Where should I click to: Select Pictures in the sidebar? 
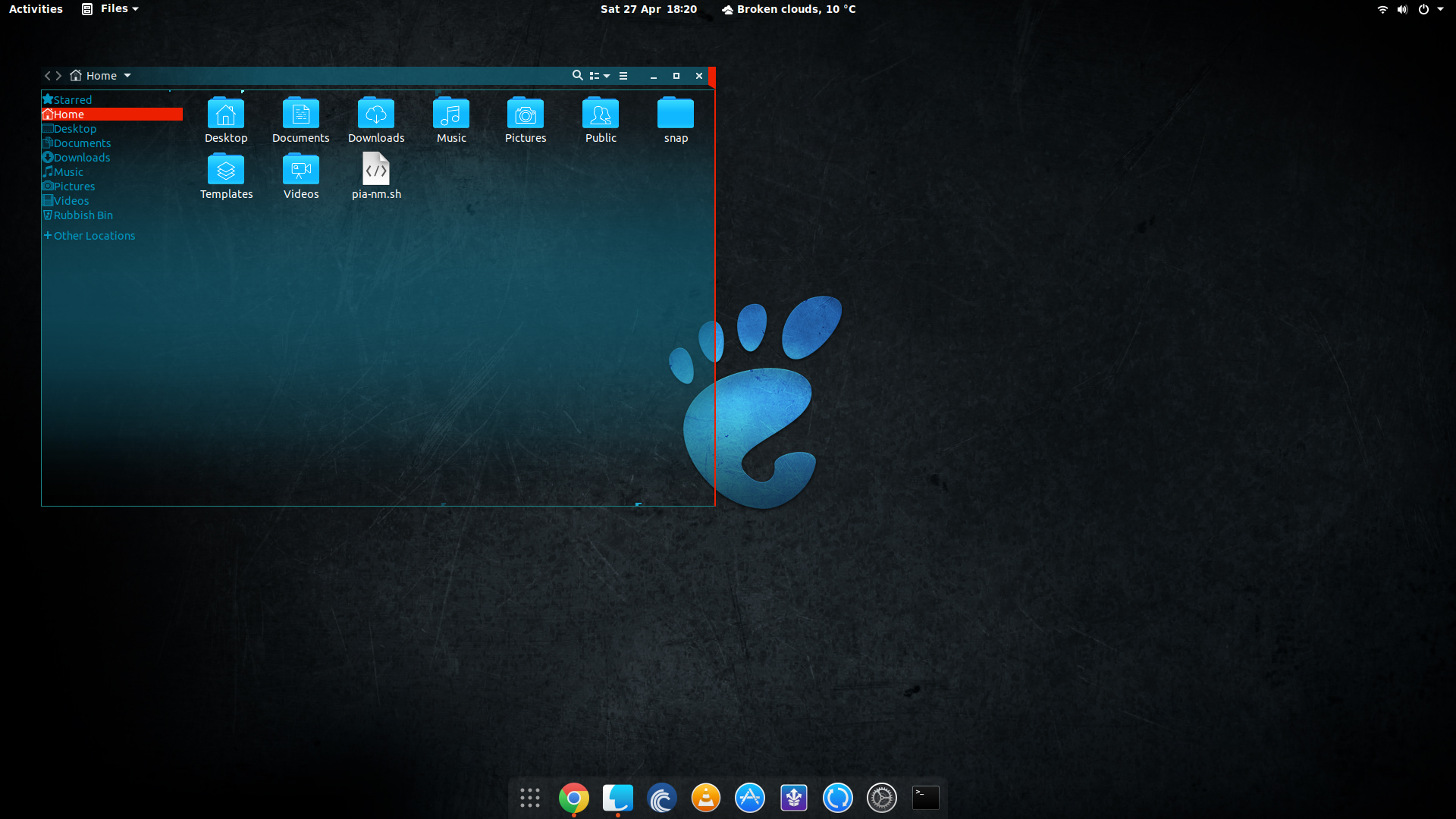pyautogui.click(x=112, y=186)
